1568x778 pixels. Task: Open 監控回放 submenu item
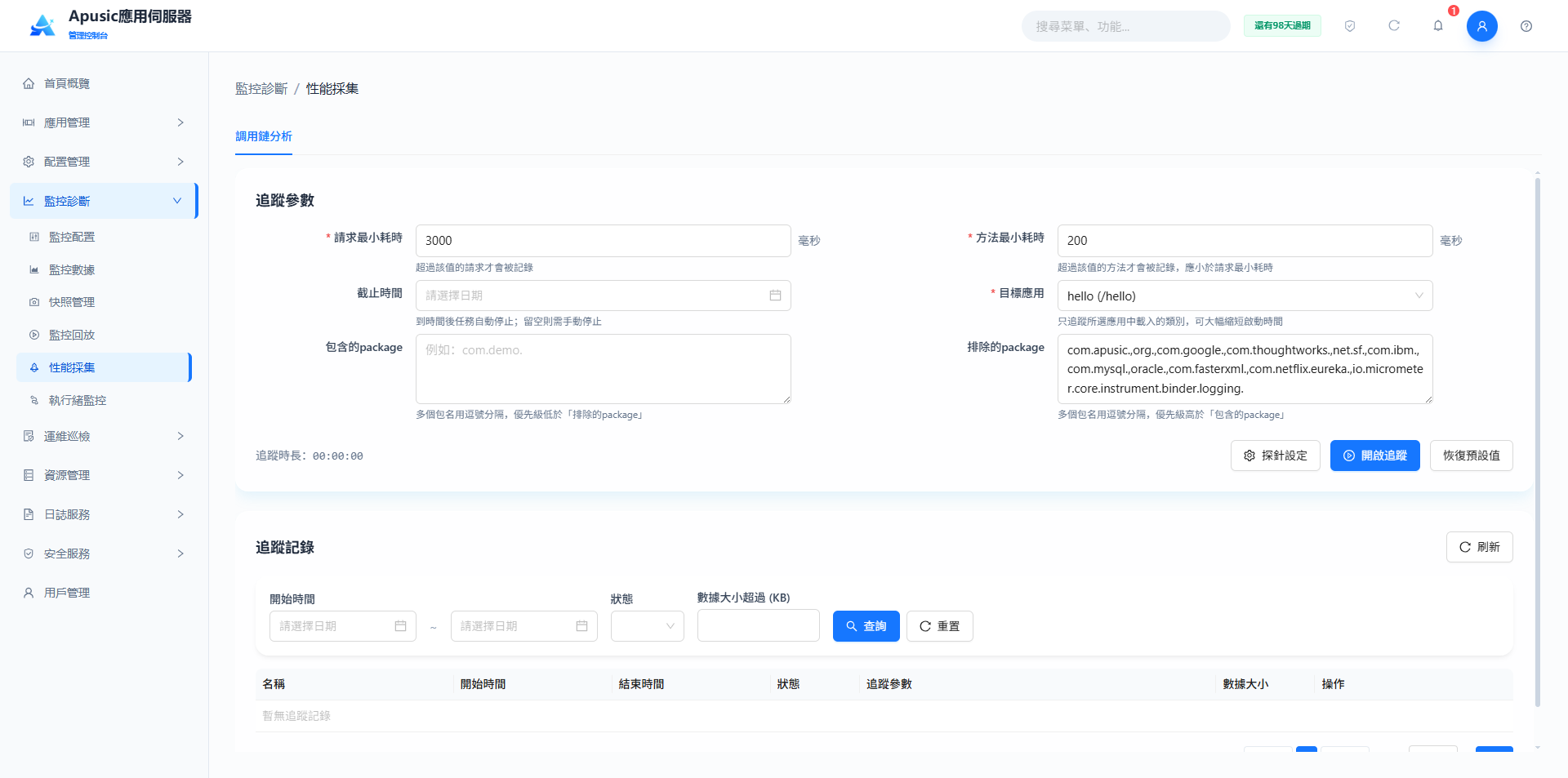[104, 335]
